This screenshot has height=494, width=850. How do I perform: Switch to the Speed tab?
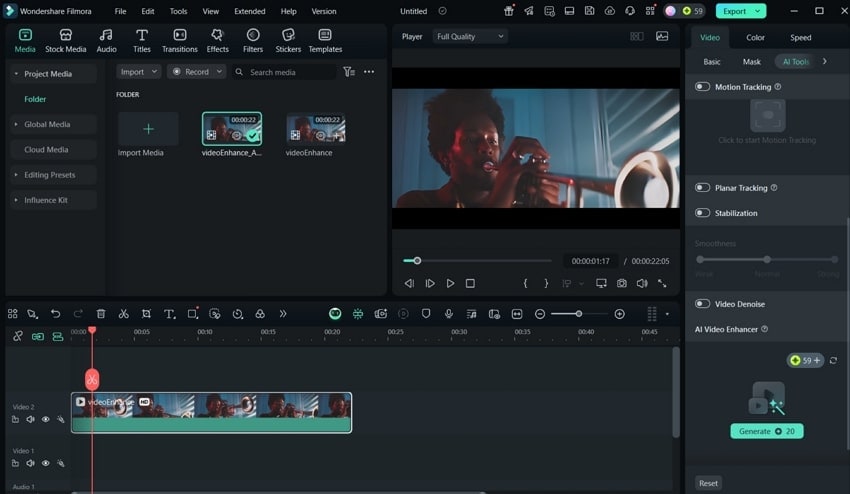click(x=801, y=37)
